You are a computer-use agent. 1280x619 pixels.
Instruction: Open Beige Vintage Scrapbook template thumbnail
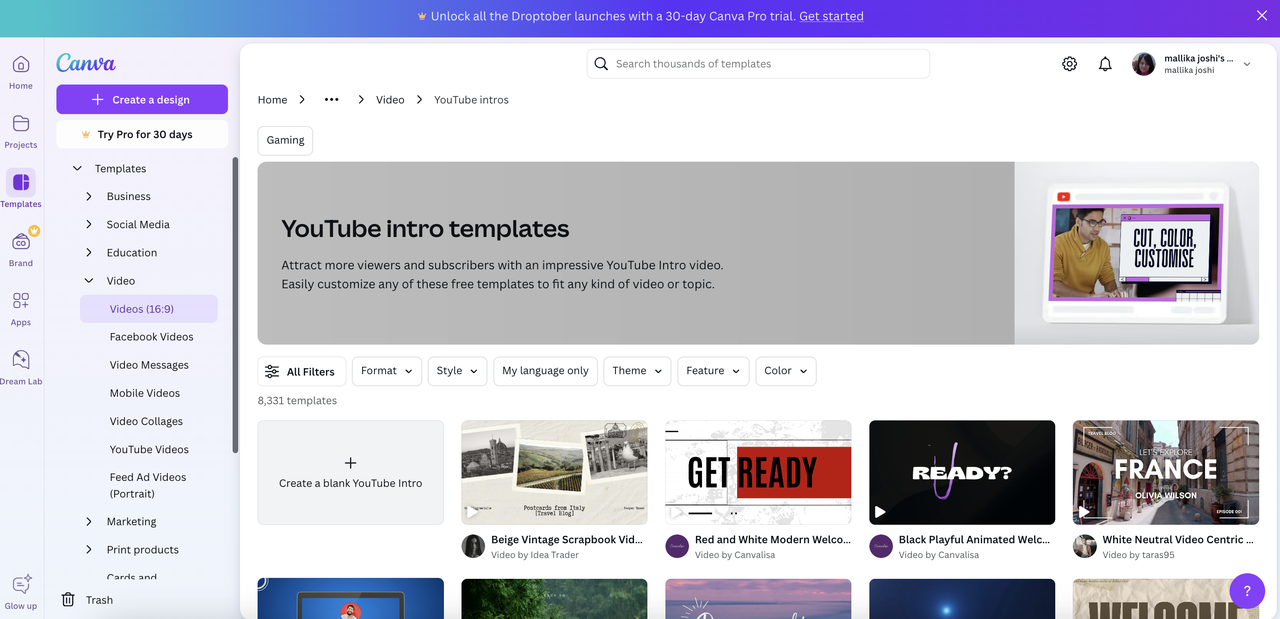point(554,472)
